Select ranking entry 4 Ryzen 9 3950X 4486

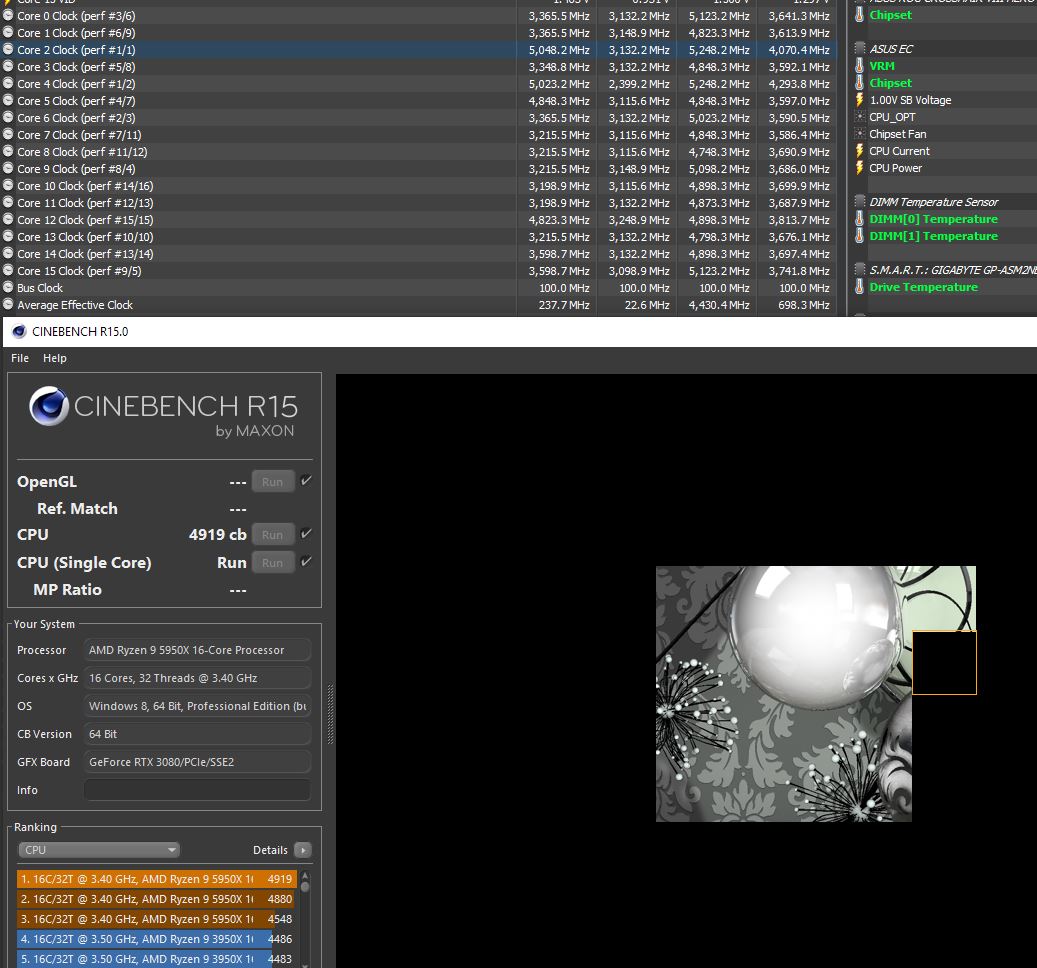tap(156, 939)
